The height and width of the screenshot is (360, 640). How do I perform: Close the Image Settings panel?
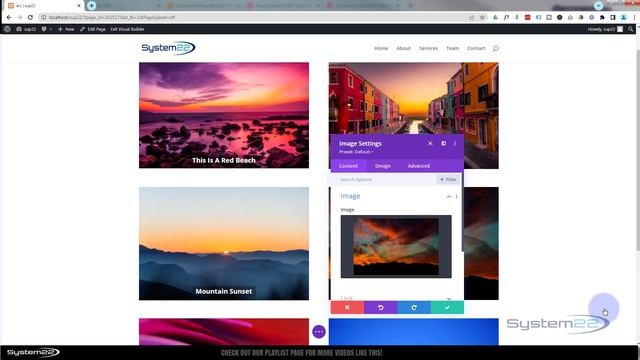pos(430,143)
